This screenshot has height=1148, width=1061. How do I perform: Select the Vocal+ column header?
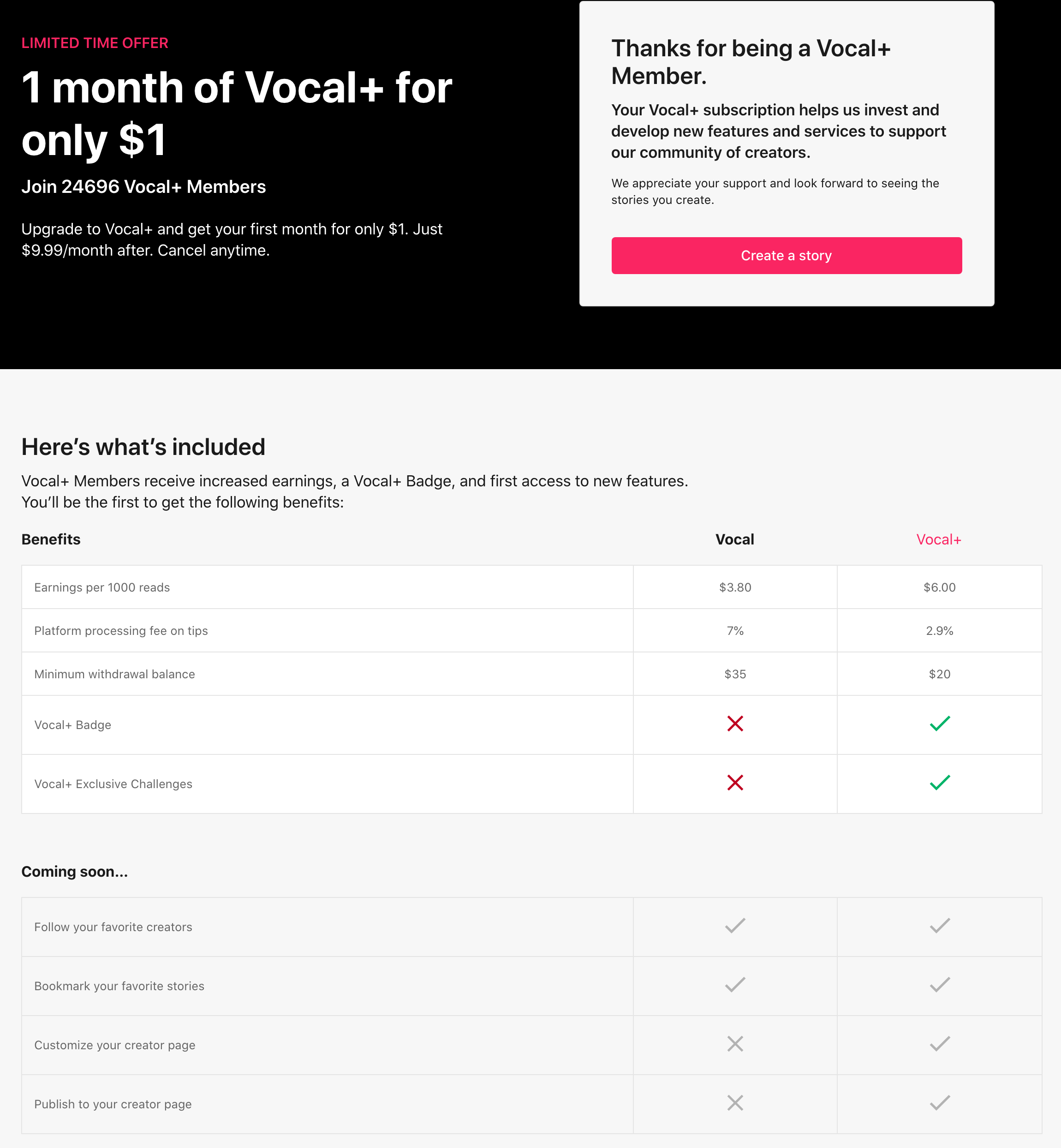tap(939, 539)
